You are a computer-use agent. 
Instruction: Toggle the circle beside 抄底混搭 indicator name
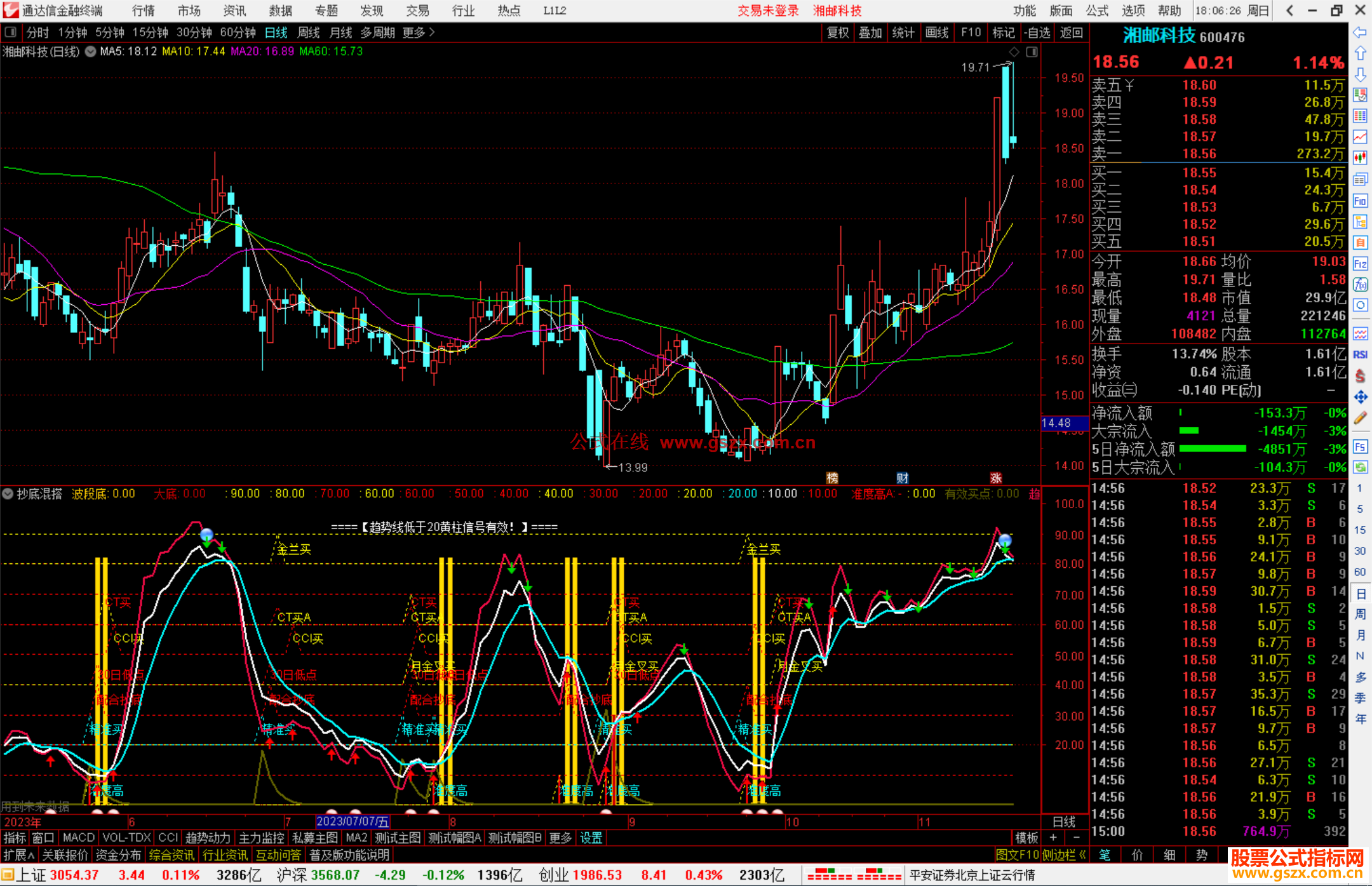point(8,493)
